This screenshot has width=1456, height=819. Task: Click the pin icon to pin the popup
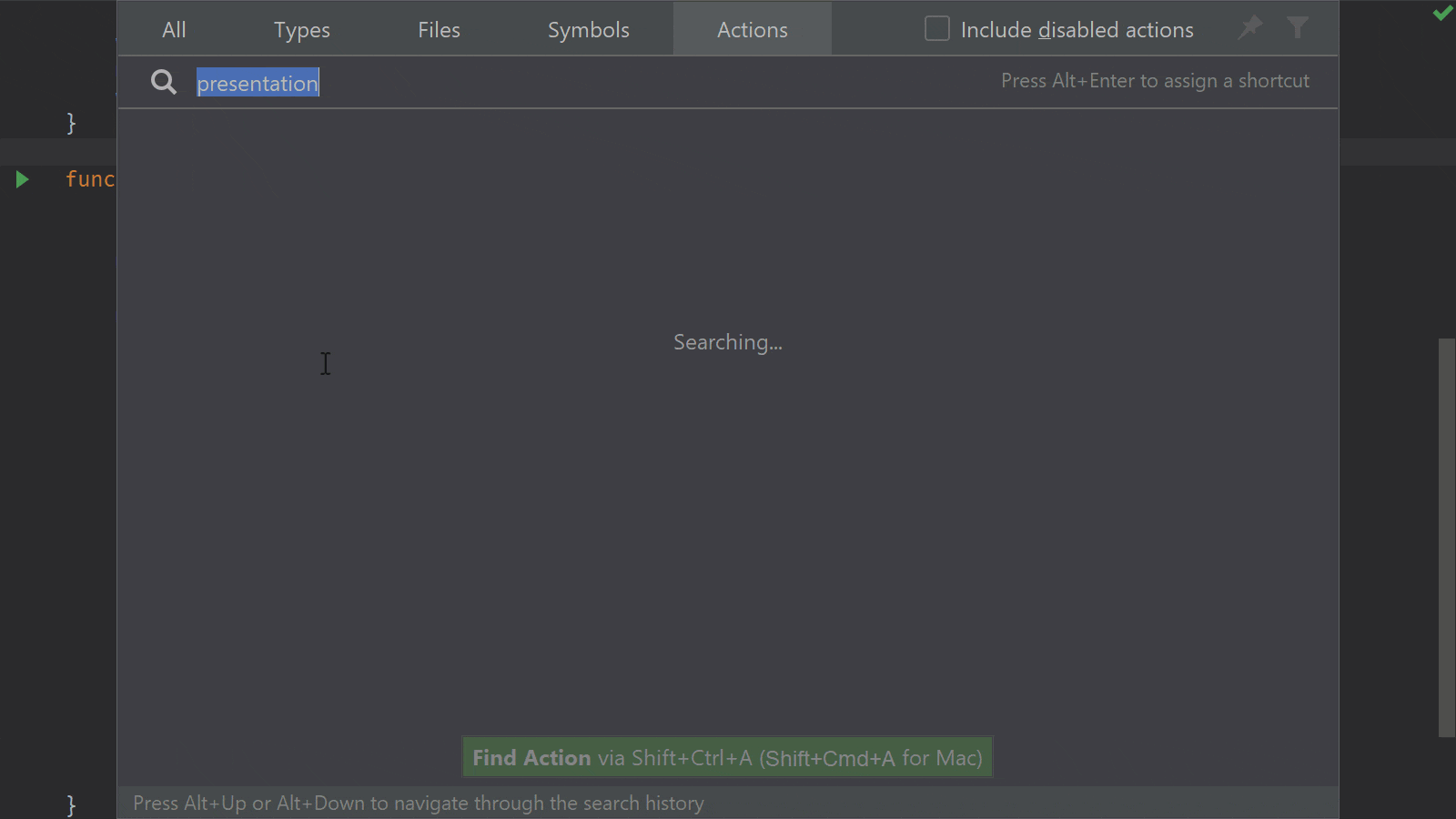(x=1249, y=28)
